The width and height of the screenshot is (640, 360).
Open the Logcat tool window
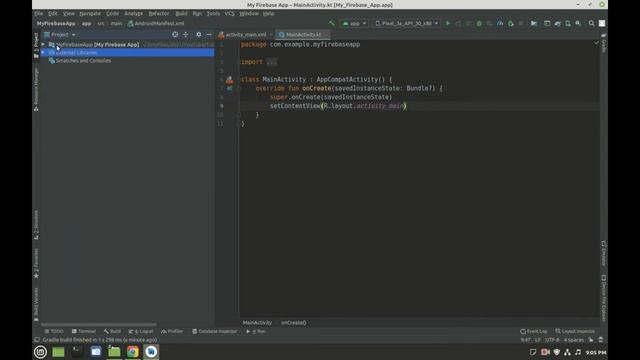[x=141, y=331]
